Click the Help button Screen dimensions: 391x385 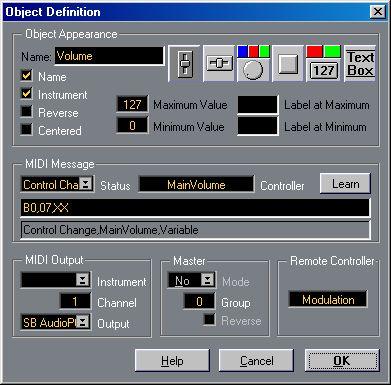172,361
